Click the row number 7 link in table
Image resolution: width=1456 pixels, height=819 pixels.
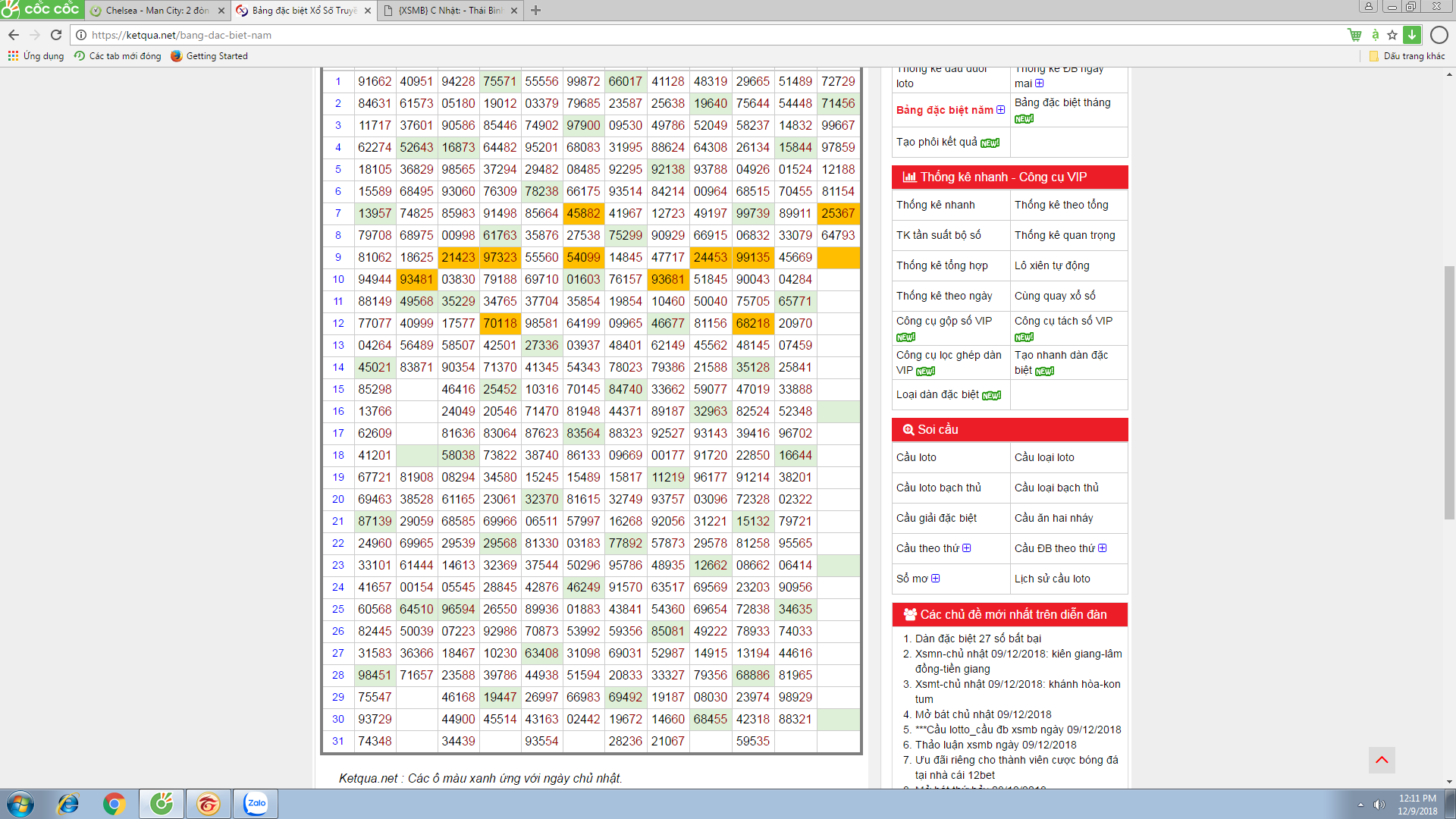click(x=338, y=213)
